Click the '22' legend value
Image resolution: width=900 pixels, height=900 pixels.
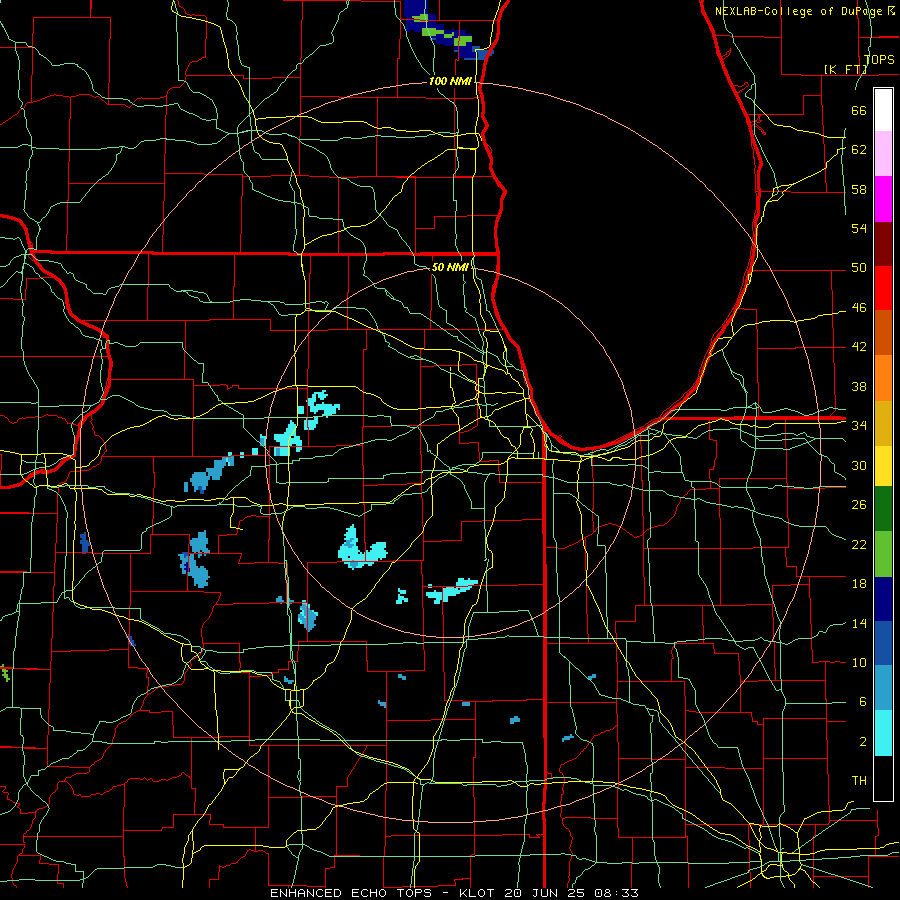tap(859, 544)
